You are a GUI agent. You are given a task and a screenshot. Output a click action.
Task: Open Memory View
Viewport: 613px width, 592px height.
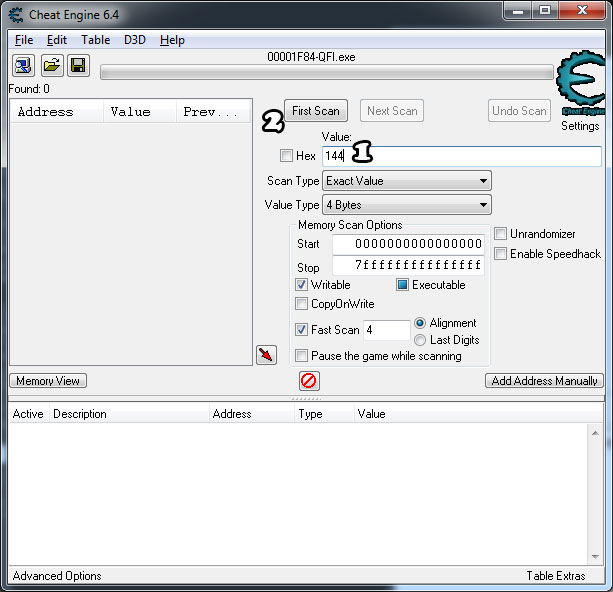click(x=48, y=380)
